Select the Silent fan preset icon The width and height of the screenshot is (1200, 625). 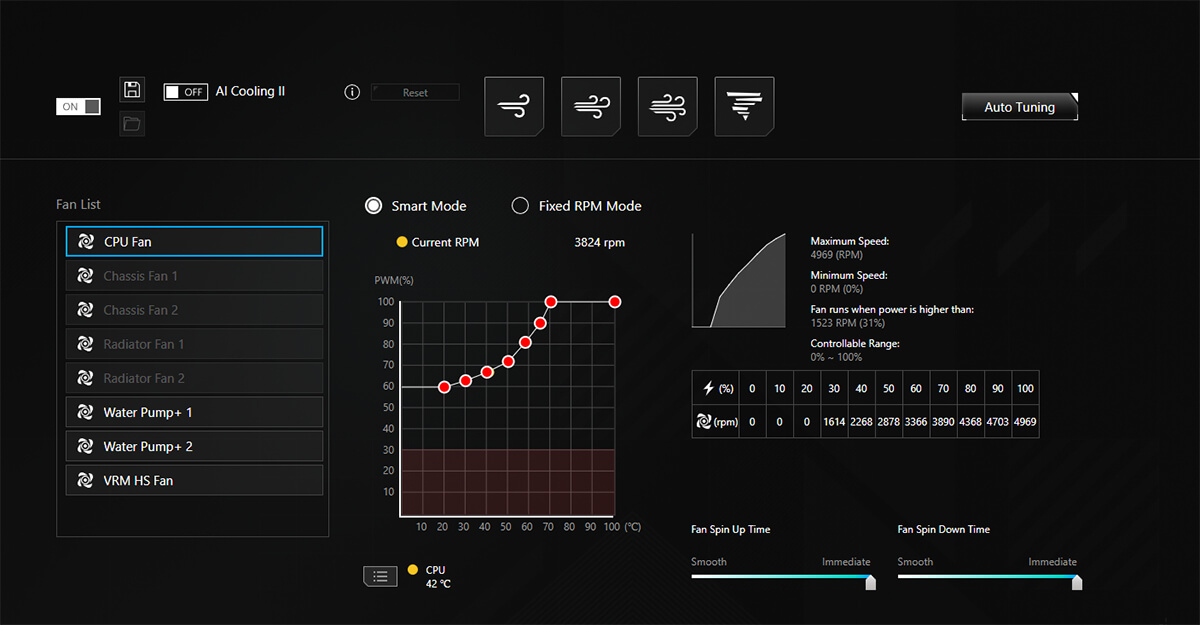[x=514, y=106]
